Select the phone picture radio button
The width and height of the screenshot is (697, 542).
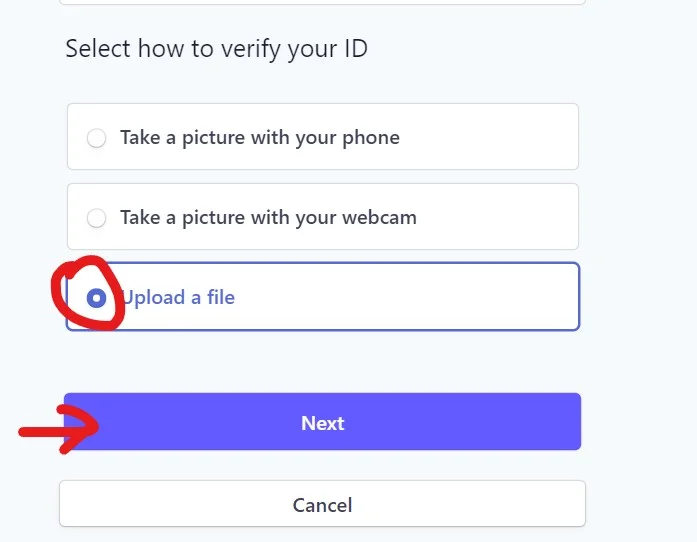(96, 138)
